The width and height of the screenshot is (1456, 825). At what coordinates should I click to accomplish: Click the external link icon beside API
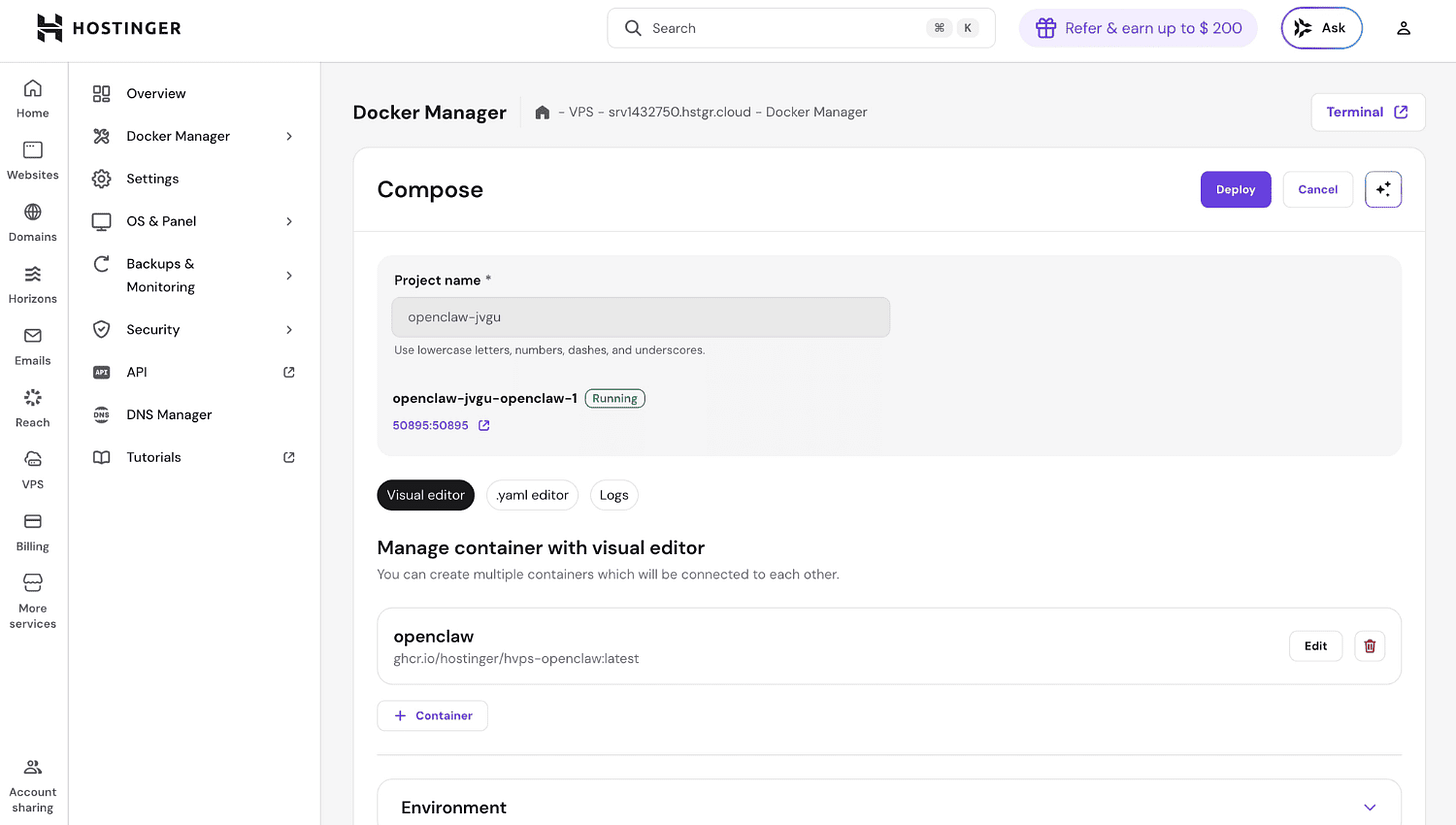pyautogui.click(x=289, y=372)
